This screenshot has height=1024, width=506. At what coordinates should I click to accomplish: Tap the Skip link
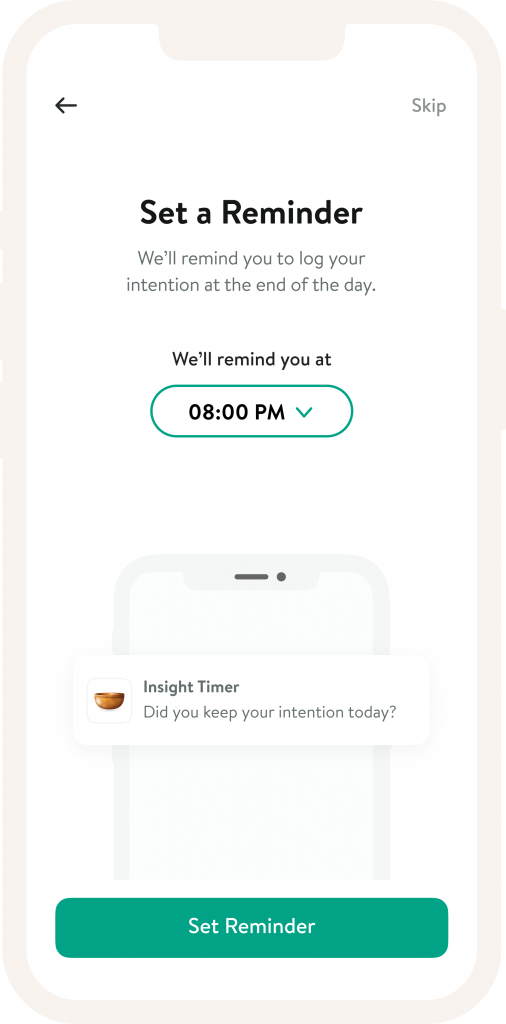(x=429, y=105)
